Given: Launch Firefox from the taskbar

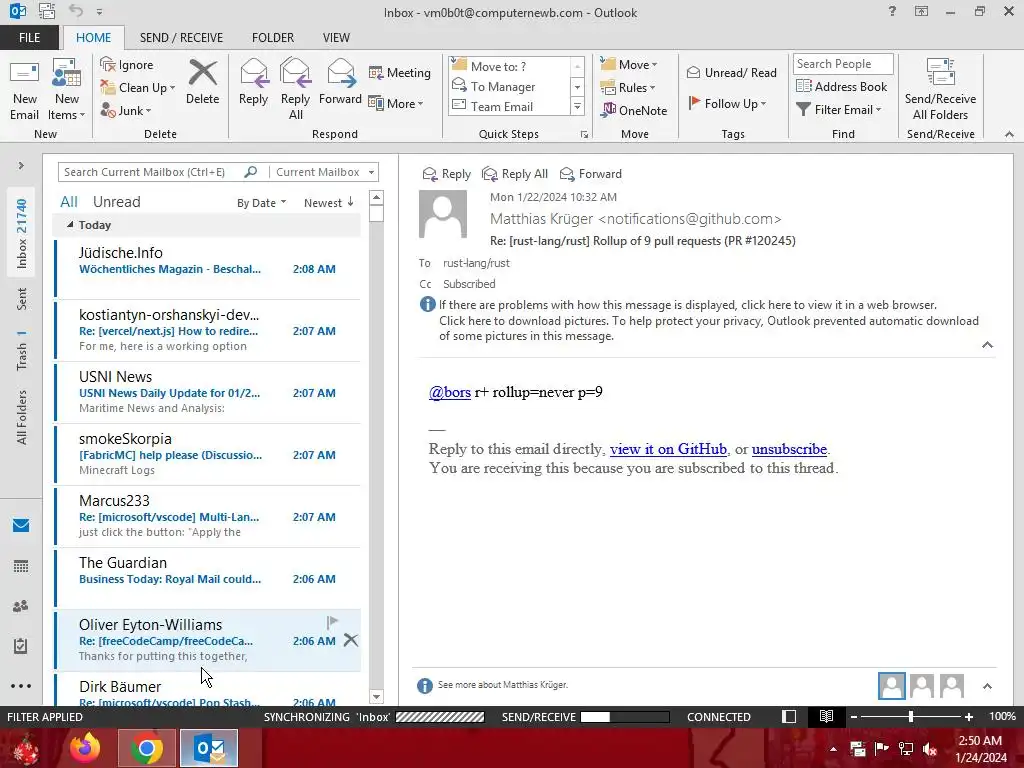Looking at the screenshot, I should click(x=85, y=748).
